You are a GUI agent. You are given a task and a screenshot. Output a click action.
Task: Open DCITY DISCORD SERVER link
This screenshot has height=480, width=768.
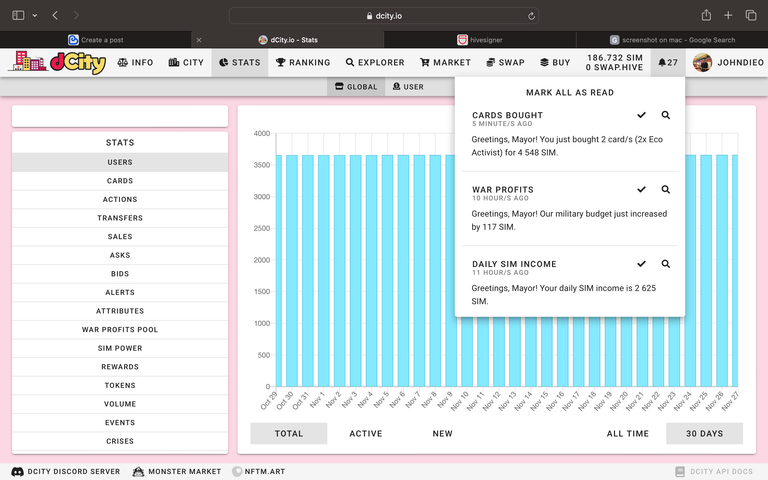click(x=66, y=472)
